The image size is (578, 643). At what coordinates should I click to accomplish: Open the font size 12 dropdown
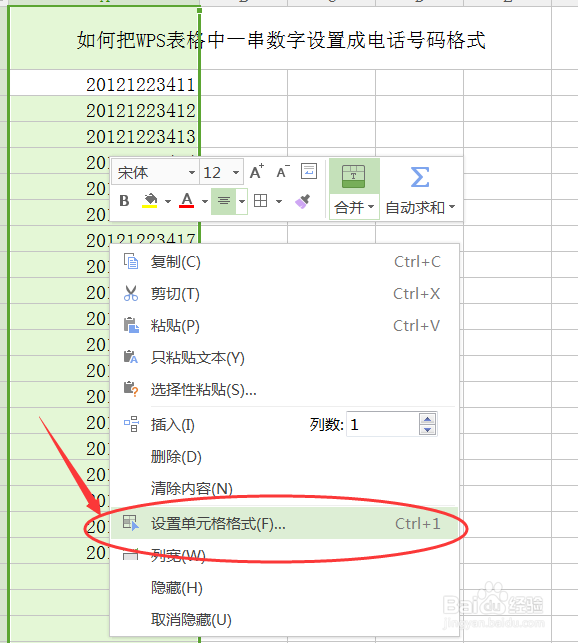tap(235, 172)
